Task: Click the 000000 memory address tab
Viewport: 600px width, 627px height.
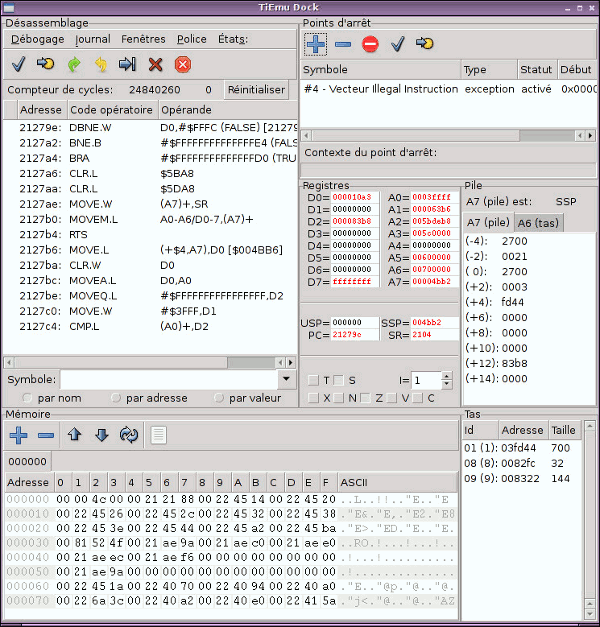Action: (x=26, y=461)
